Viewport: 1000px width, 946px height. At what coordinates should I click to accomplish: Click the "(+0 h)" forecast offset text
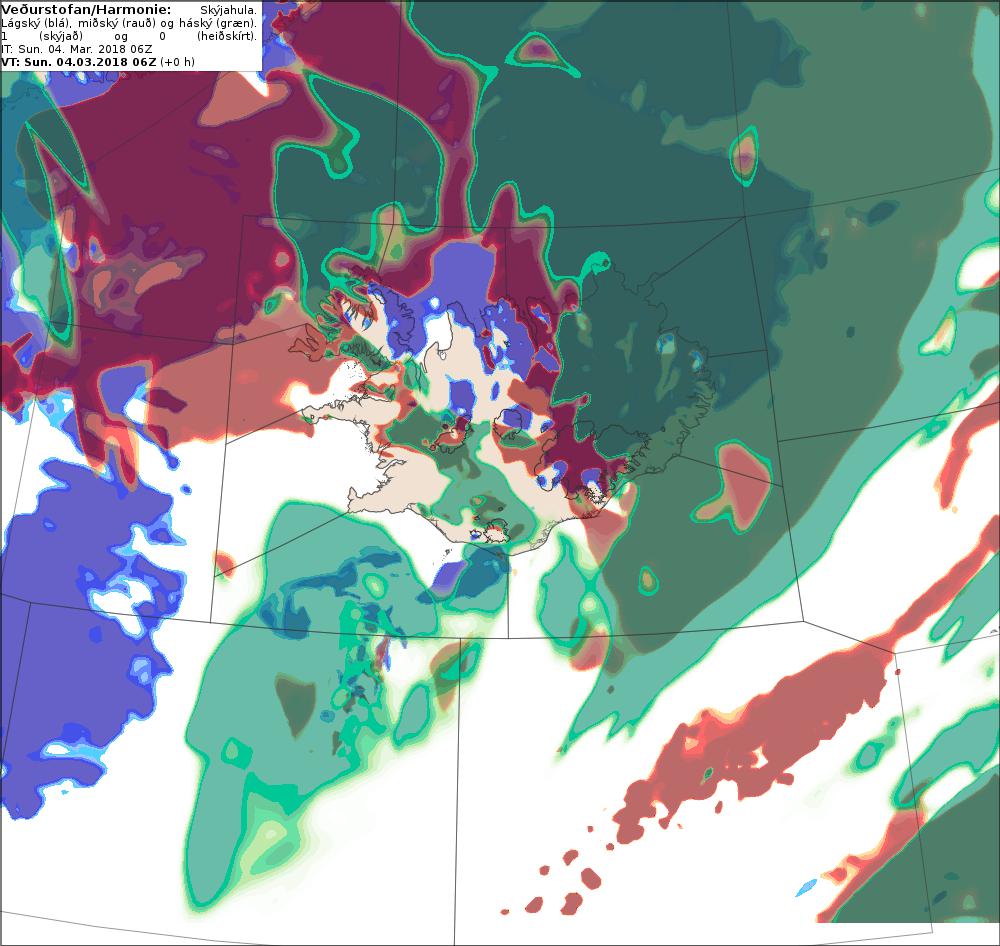click(x=177, y=62)
